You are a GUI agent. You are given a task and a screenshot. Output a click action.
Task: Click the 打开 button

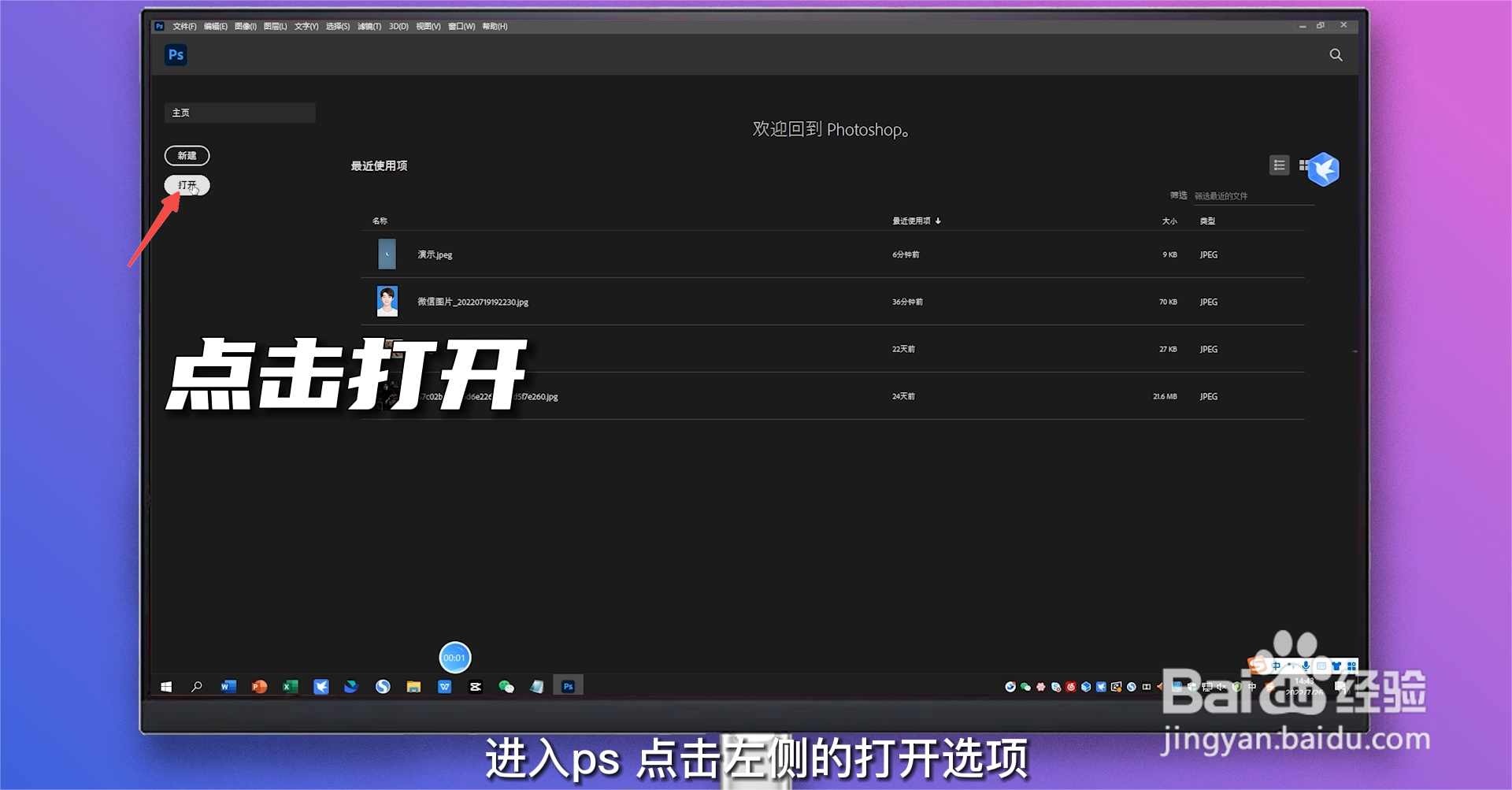tap(187, 185)
